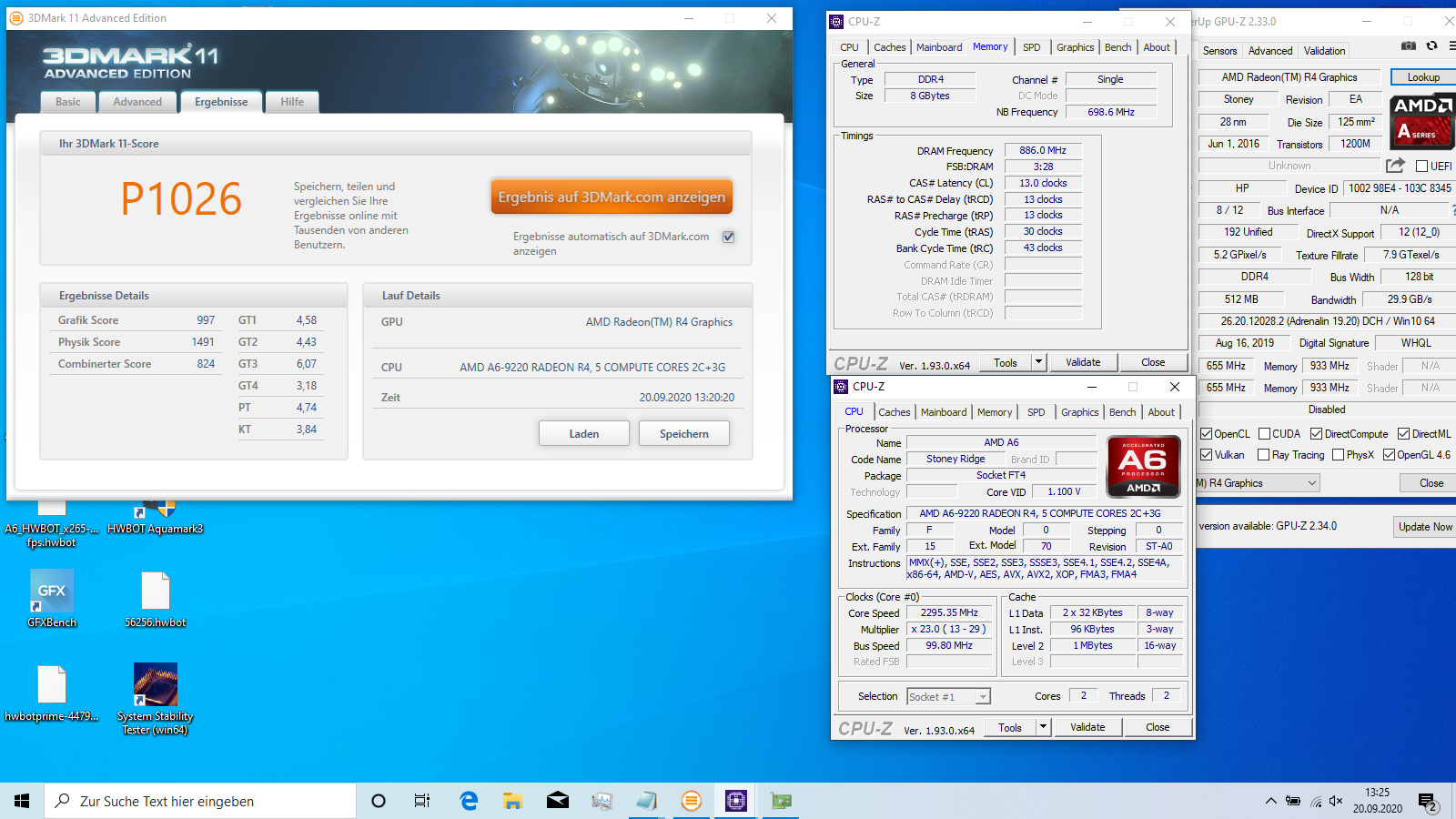Viewport: 1456px width, 819px height.
Task: Toggle Ray Tracing checkbox in GPU-Z
Action: coord(1263,455)
